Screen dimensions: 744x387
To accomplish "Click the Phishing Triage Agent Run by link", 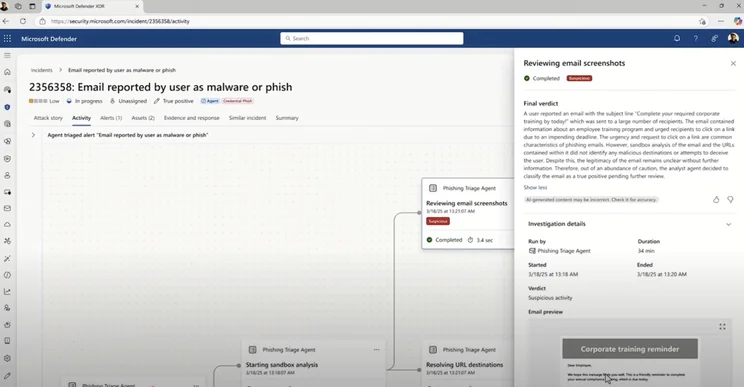I will (x=564, y=251).
